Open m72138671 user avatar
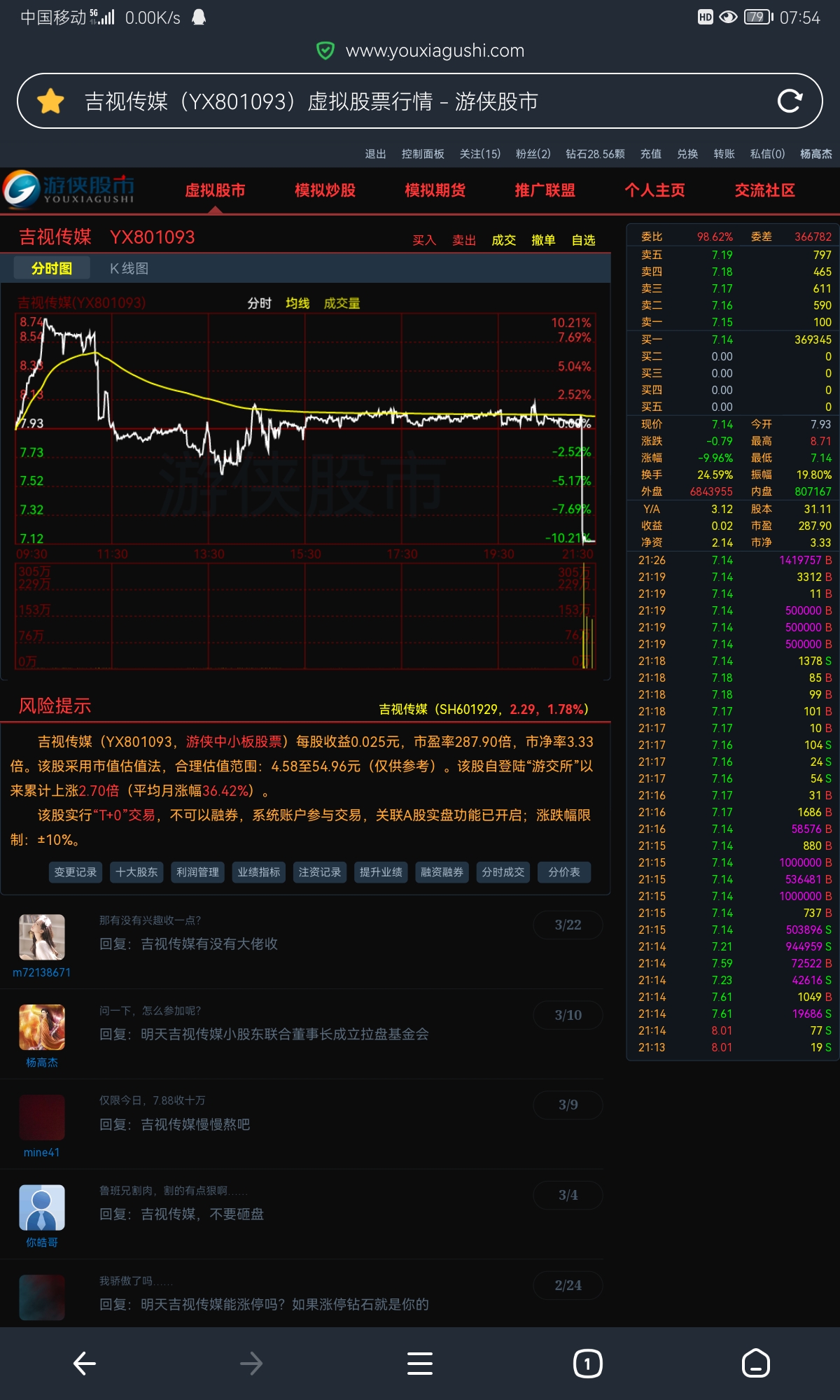The width and height of the screenshot is (840, 1400). pos(42,937)
